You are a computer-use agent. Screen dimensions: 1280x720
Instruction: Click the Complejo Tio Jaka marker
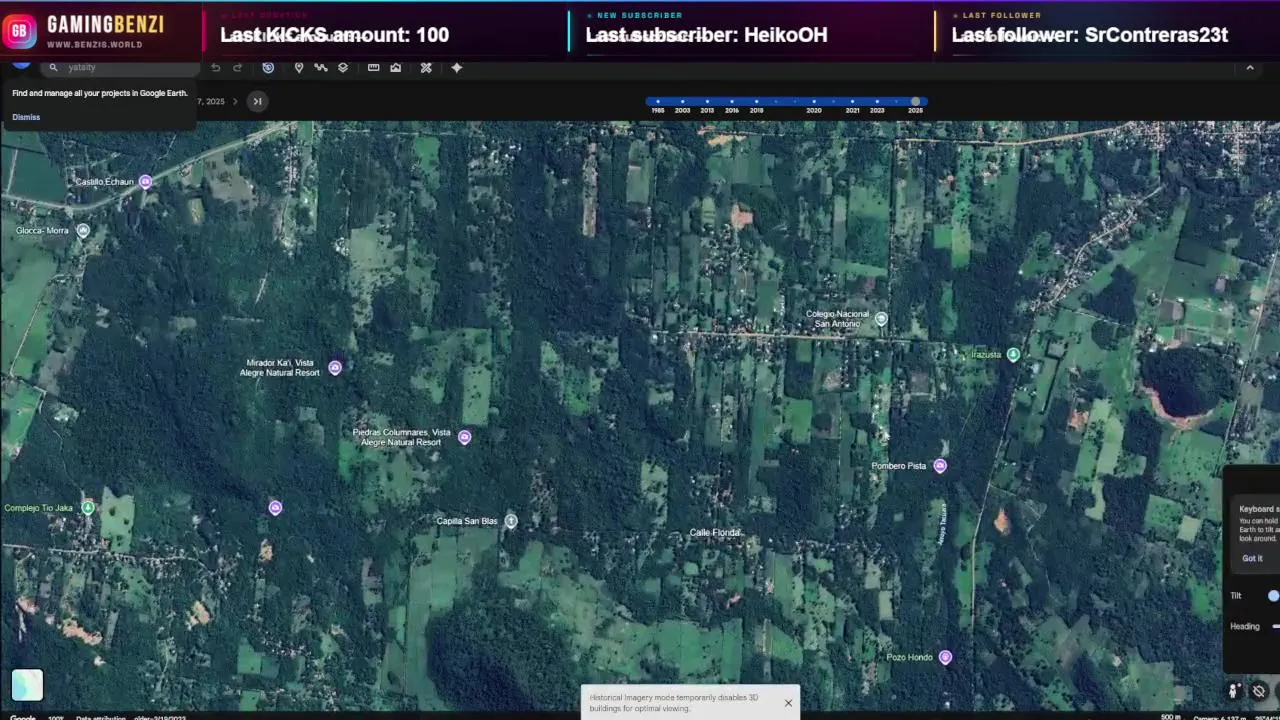click(88, 508)
